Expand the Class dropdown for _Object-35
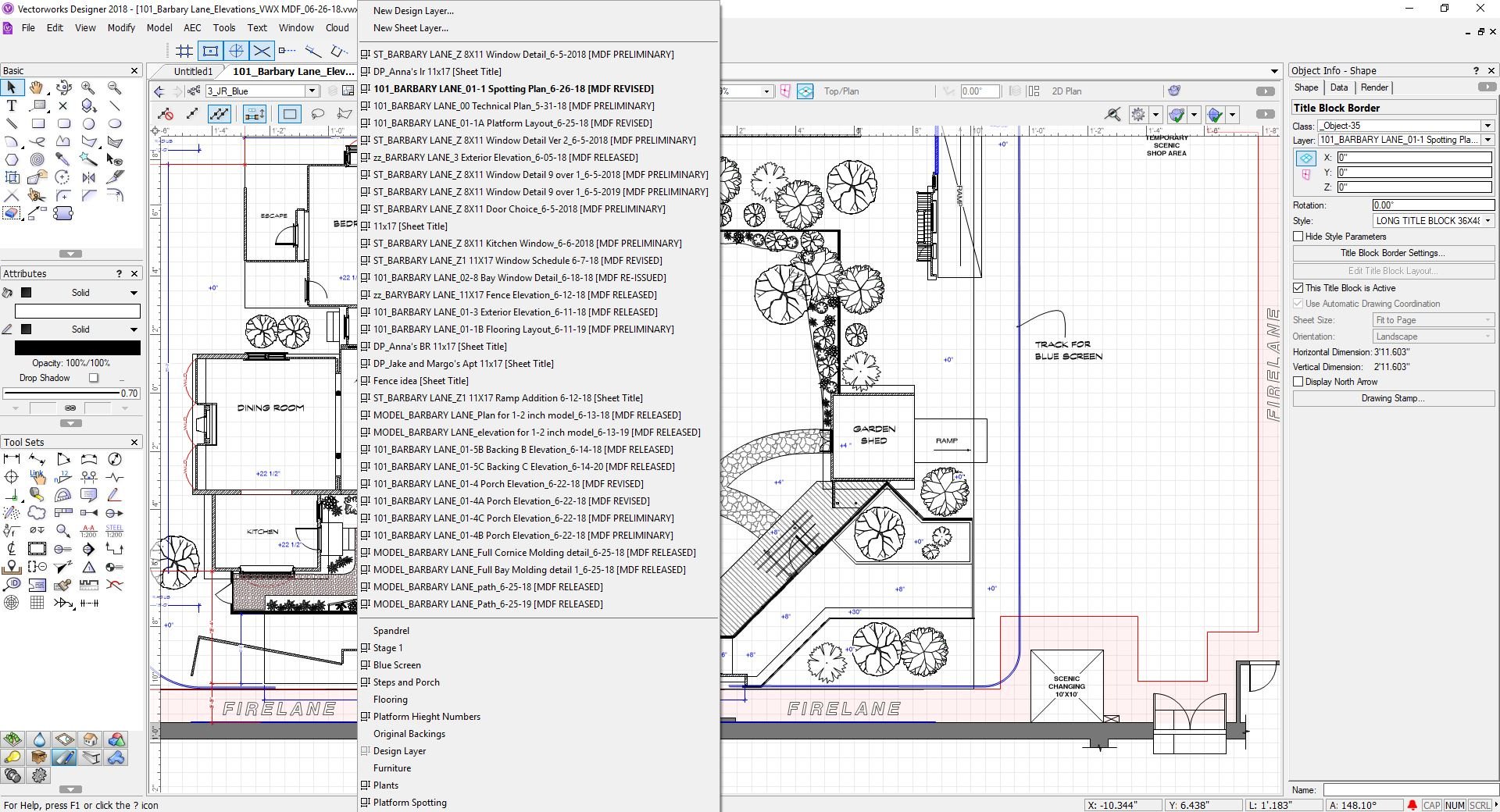 click(1486, 125)
